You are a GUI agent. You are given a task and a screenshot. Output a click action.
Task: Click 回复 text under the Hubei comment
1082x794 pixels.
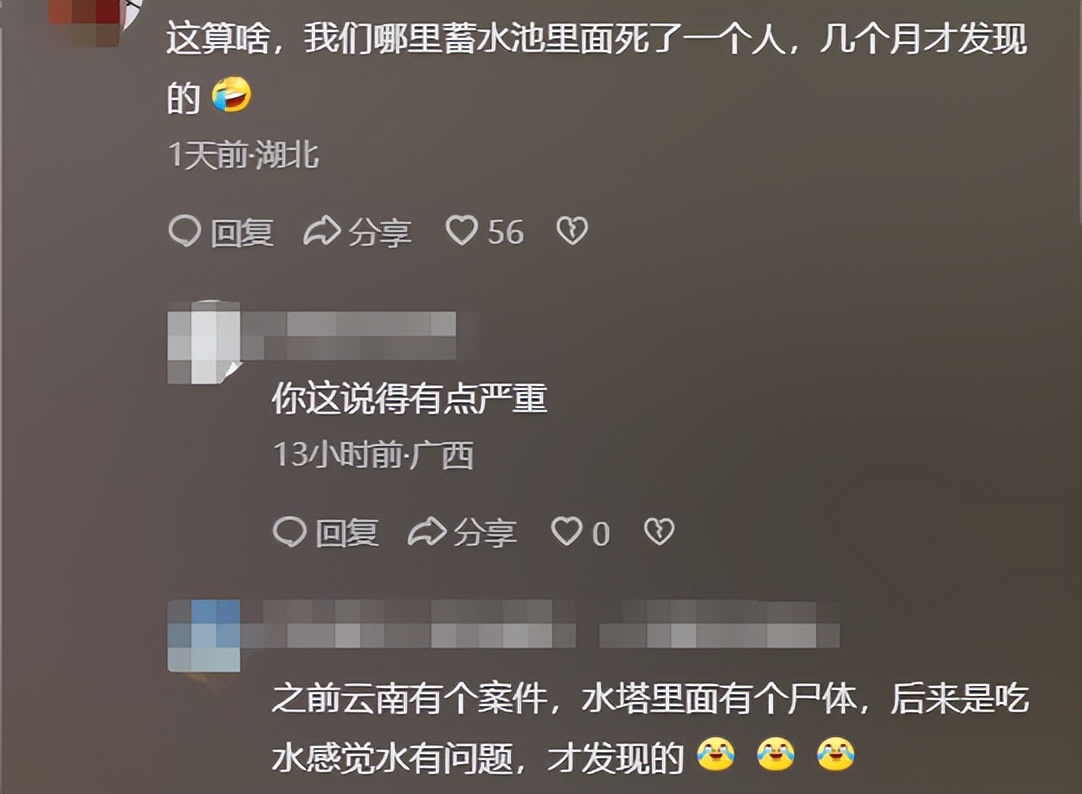coord(242,232)
